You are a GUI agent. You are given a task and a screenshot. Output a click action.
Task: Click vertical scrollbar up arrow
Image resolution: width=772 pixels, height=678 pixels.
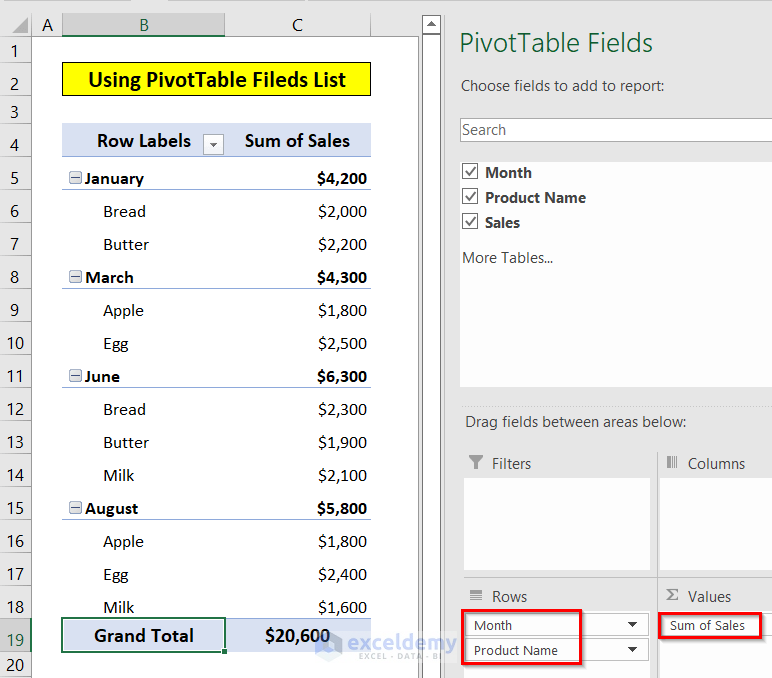click(431, 25)
